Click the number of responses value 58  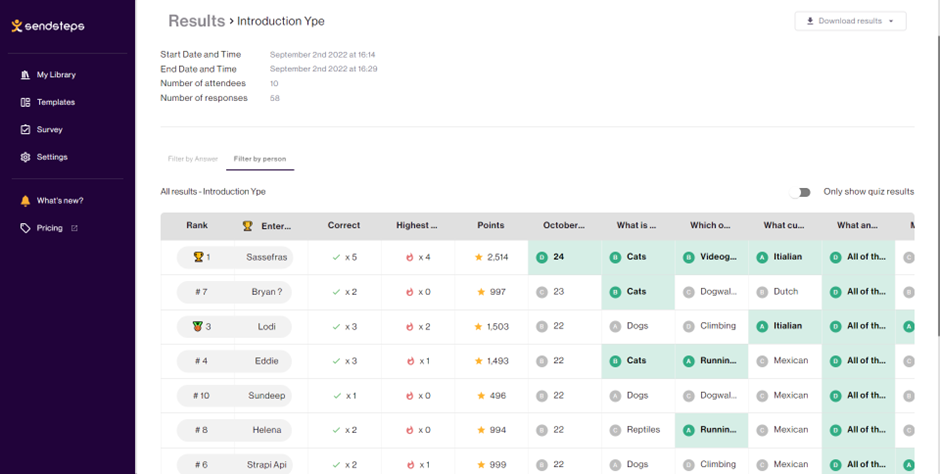pyautogui.click(x=275, y=98)
